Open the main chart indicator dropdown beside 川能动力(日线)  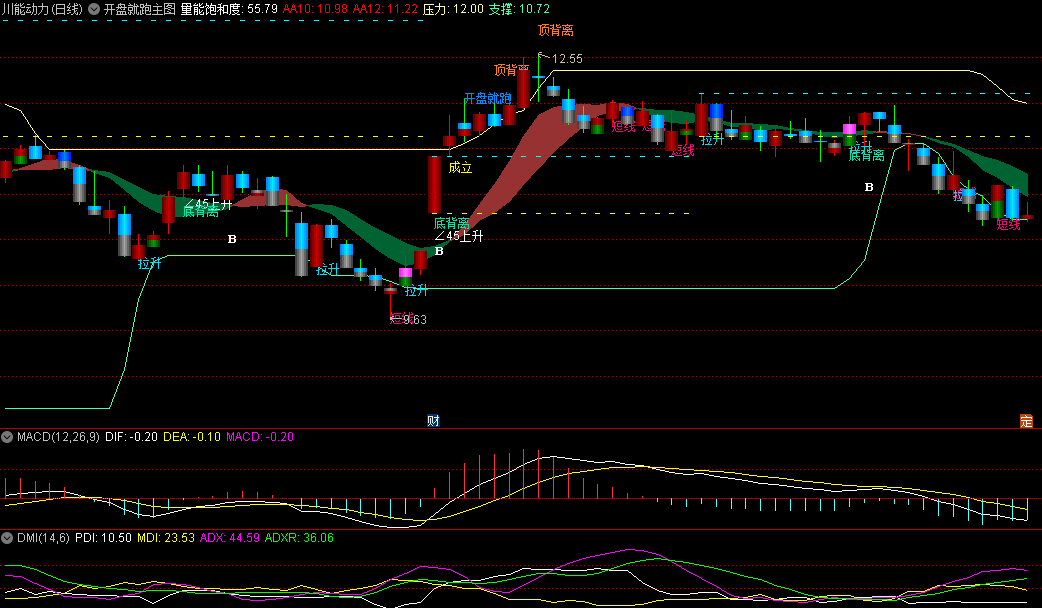[94, 9]
